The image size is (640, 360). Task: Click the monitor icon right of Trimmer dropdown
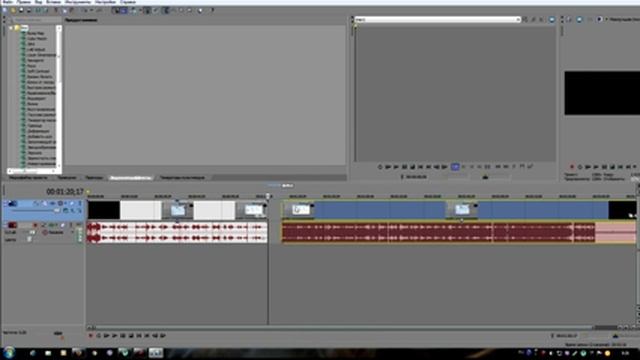point(551,19)
